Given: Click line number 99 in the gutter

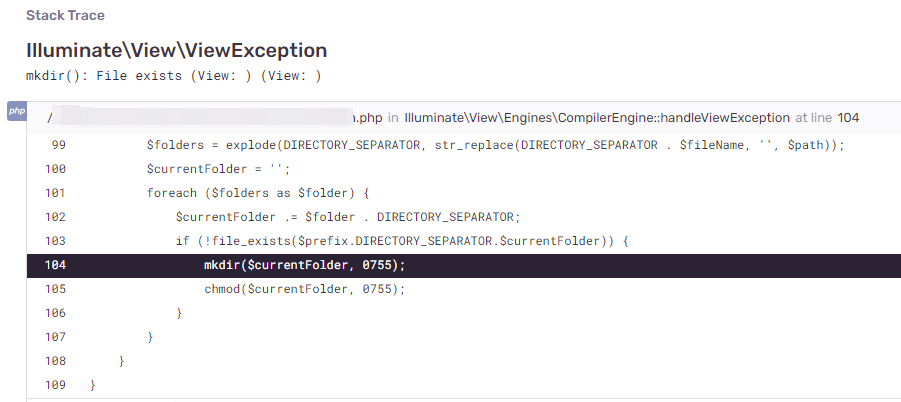Looking at the screenshot, I should (58, 145).
